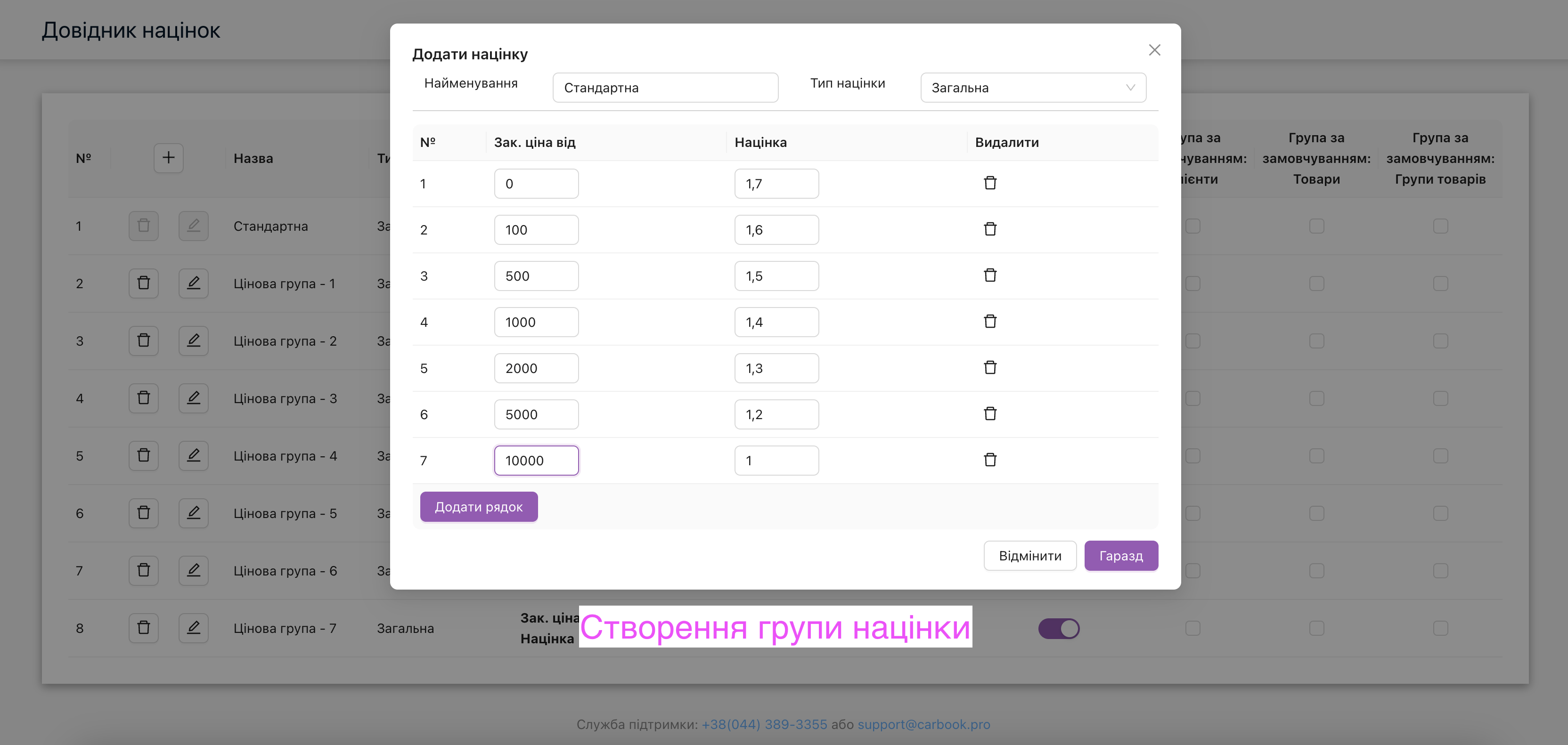The width and height of the screenshot is (1568, 745).
Task: Click trash icon for the 10000 row
Action: coord(990,460)
